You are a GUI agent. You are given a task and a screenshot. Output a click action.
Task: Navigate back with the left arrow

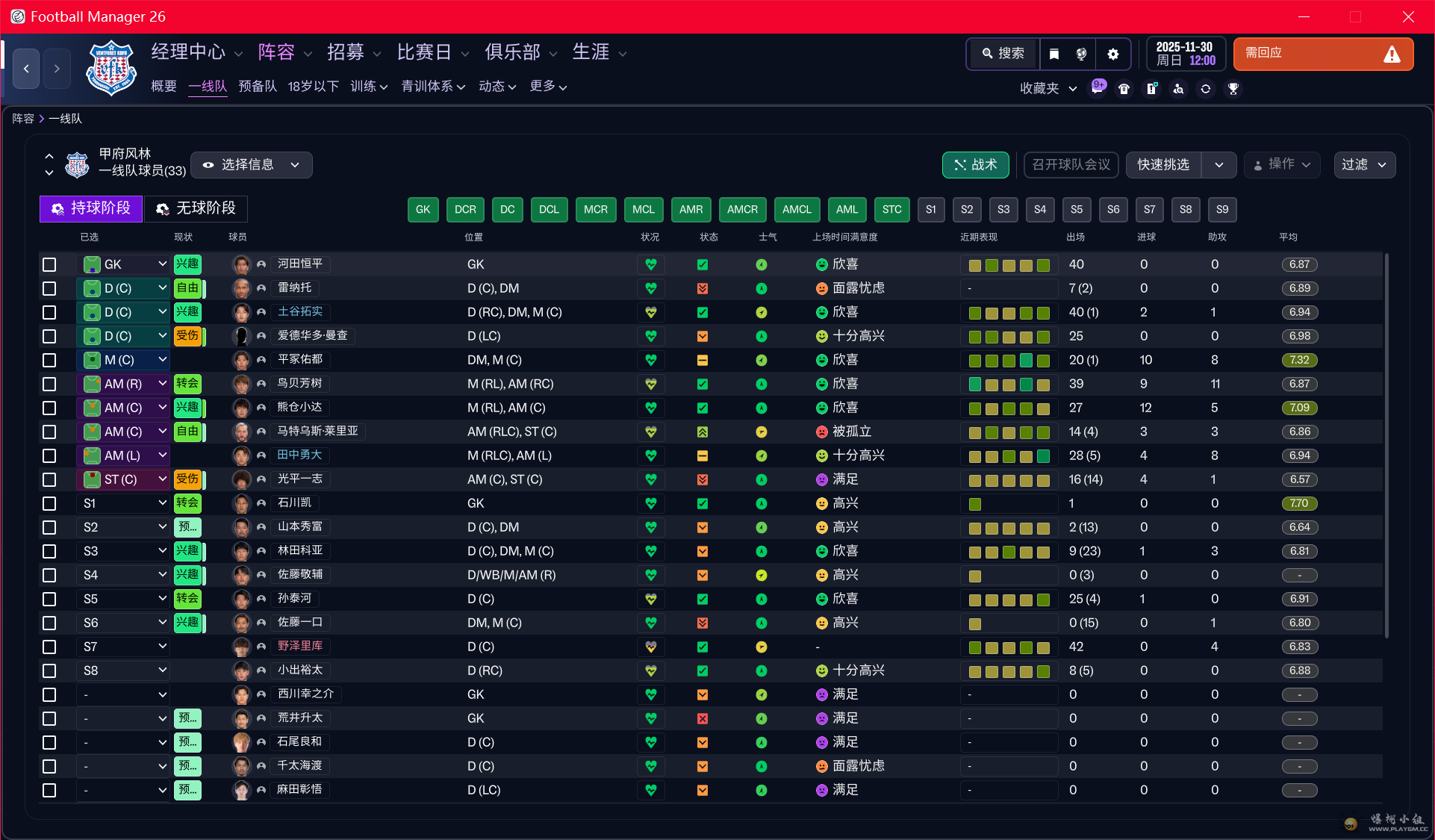coord(26,69)
